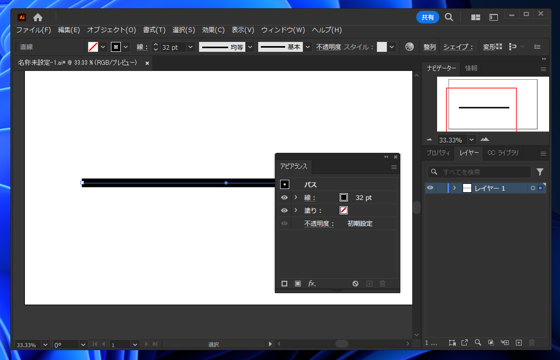Click the 共有 share button
This screenshot has height=360, width=560.
(x=428, y=17)
